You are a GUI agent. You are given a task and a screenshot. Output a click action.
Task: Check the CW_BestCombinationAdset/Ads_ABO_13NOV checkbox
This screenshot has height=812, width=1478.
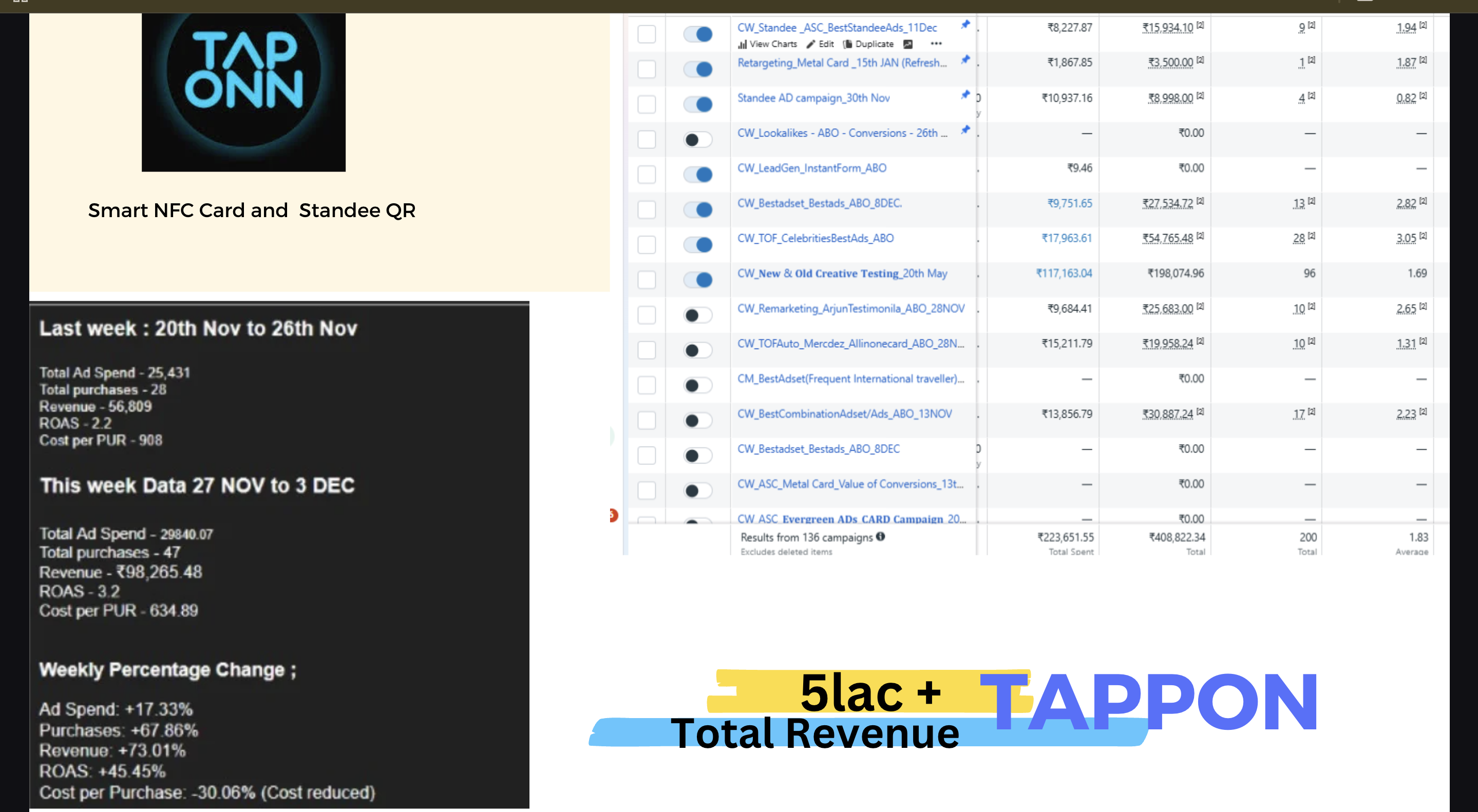point(647,420)
